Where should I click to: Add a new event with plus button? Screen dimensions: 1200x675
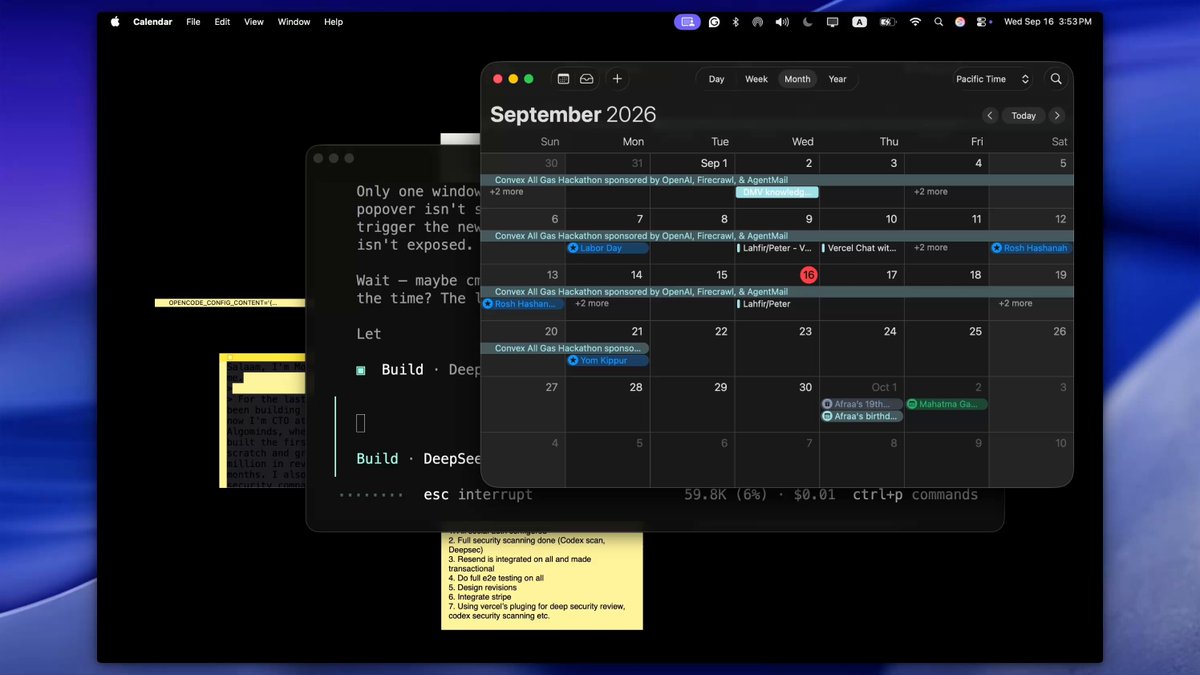617,79
